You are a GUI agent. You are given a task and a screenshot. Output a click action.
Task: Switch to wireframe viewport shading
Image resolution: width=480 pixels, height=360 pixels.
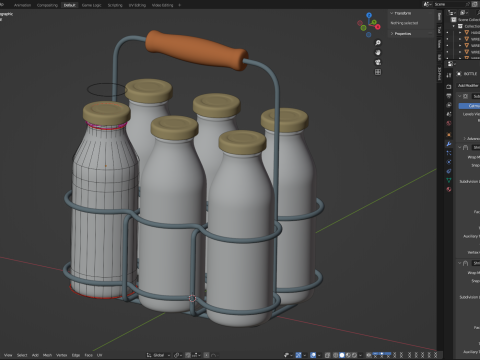coord(335,355)
